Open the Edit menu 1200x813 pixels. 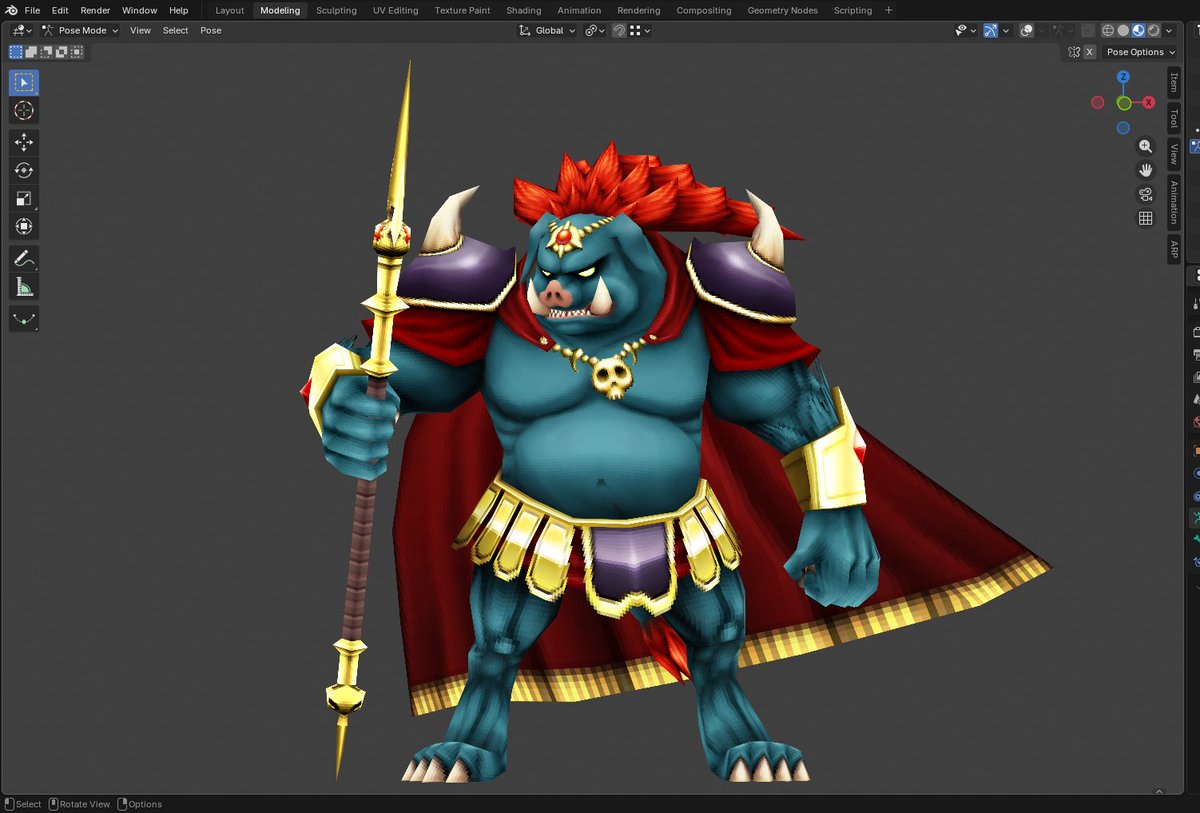click(x=60, y=10)
